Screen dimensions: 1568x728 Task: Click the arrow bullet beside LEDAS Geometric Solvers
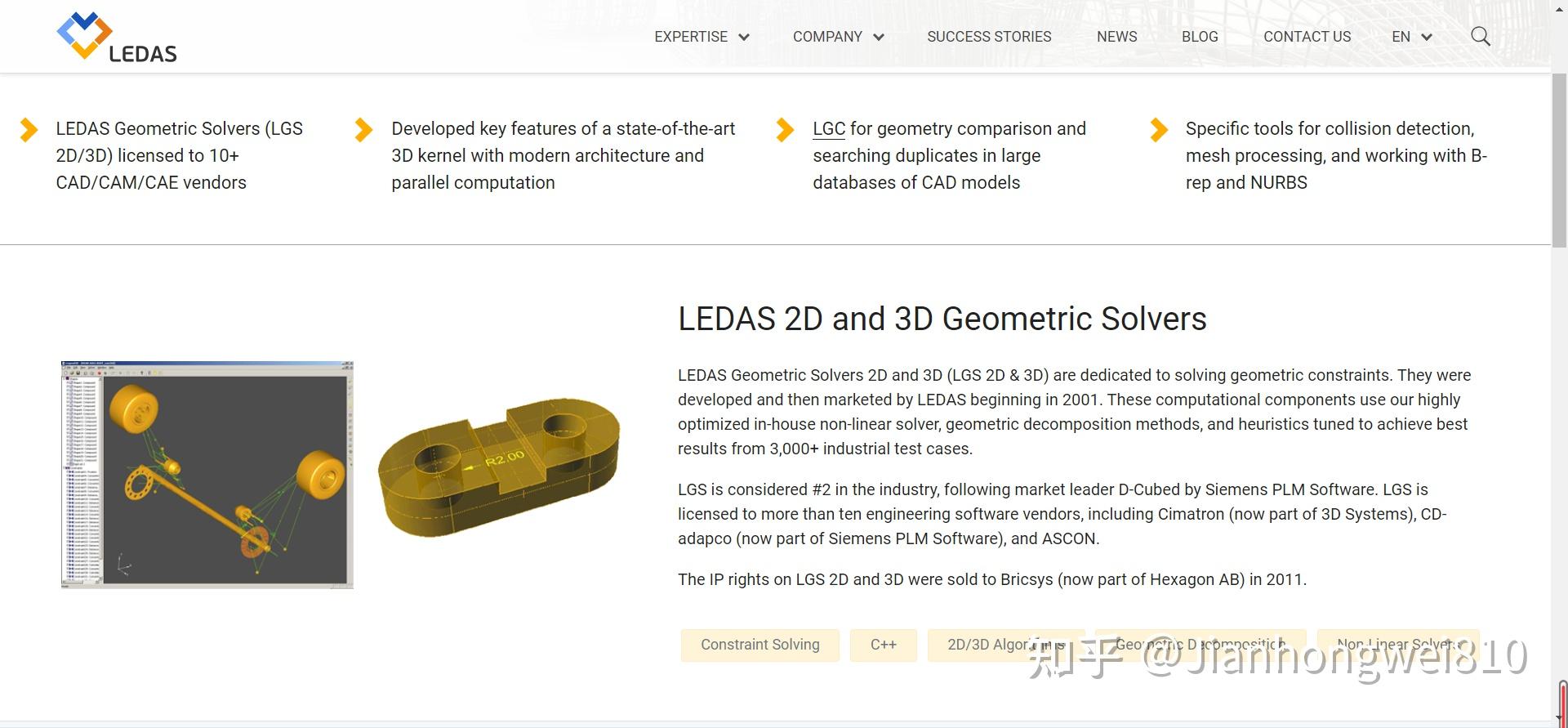tap(29, 130)
